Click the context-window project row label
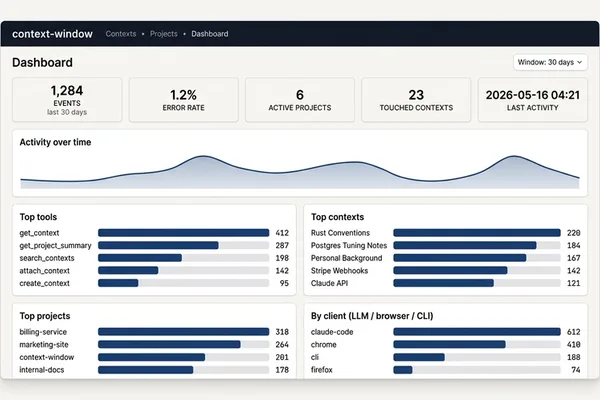 coord(47,357)
